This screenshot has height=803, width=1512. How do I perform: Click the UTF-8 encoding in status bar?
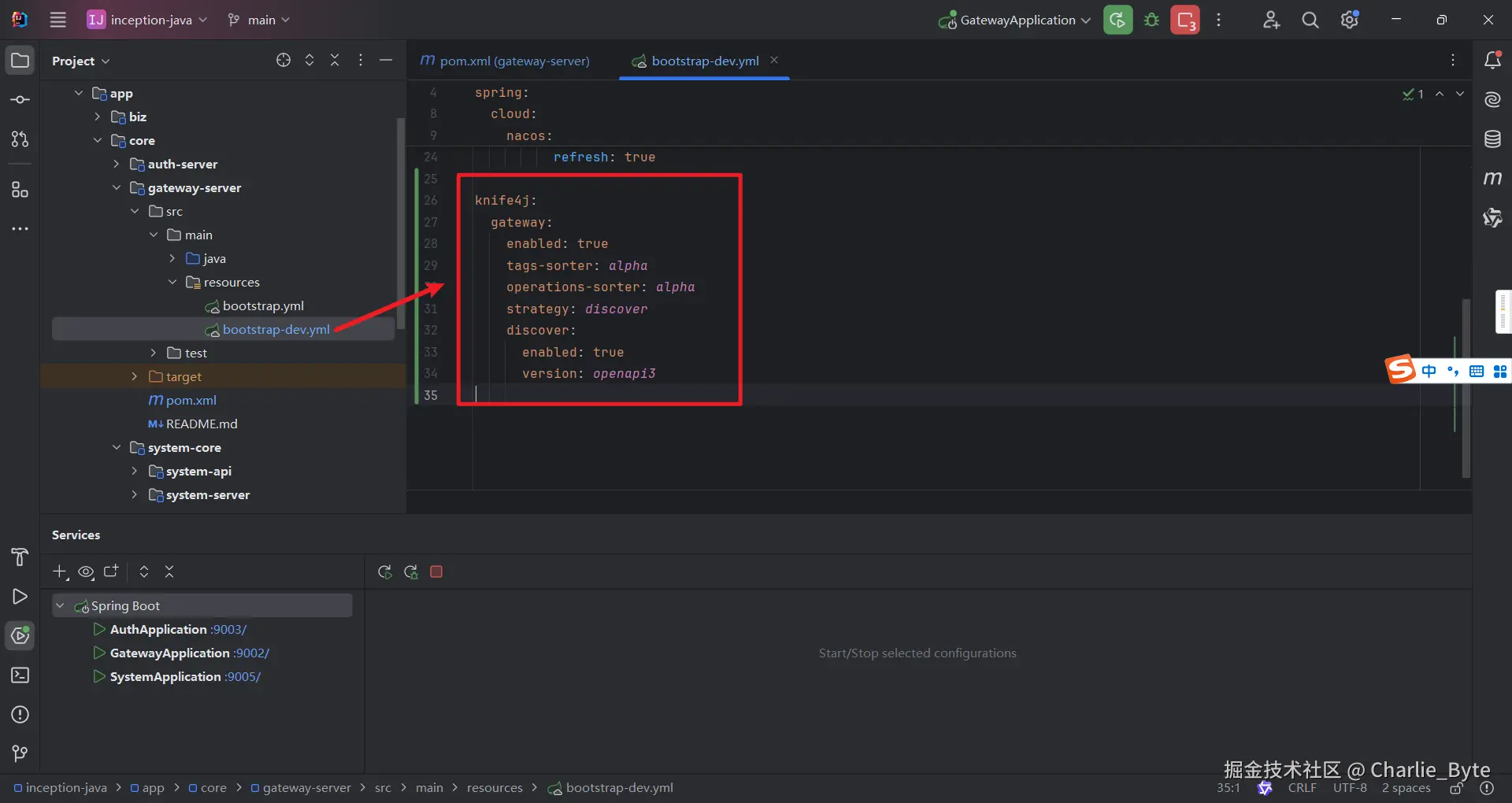point(1349,788)
